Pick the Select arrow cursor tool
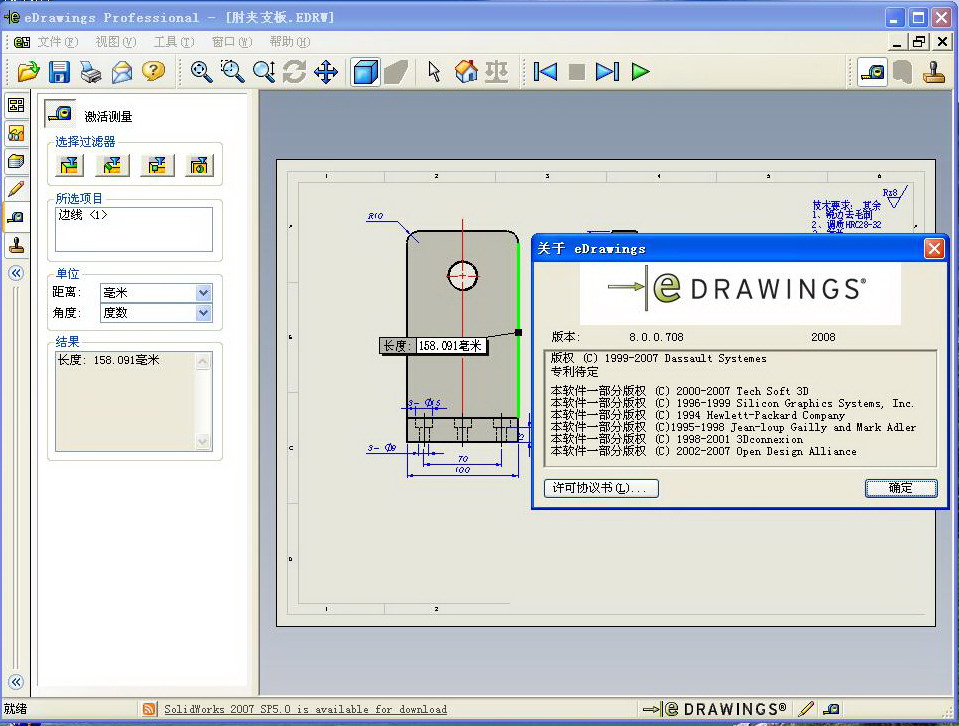 tap(434, 72)
